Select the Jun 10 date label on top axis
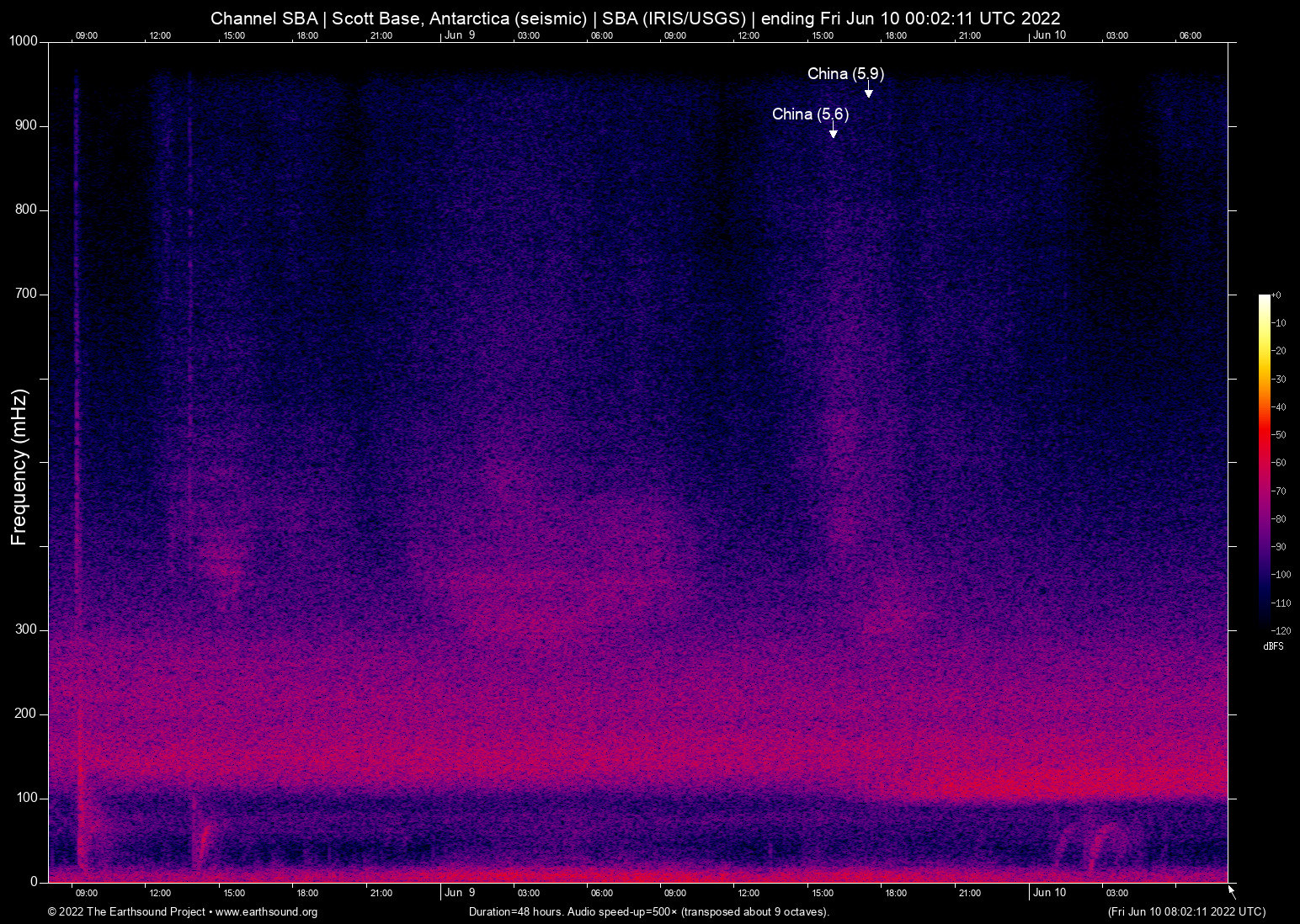This screenshot has width=1300, height=924. pos(1049,35)
